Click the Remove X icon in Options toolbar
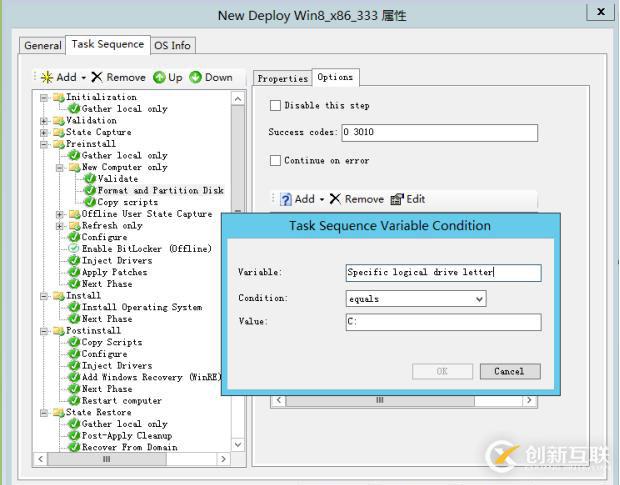620x485 pixels. [x=335, y=199]
